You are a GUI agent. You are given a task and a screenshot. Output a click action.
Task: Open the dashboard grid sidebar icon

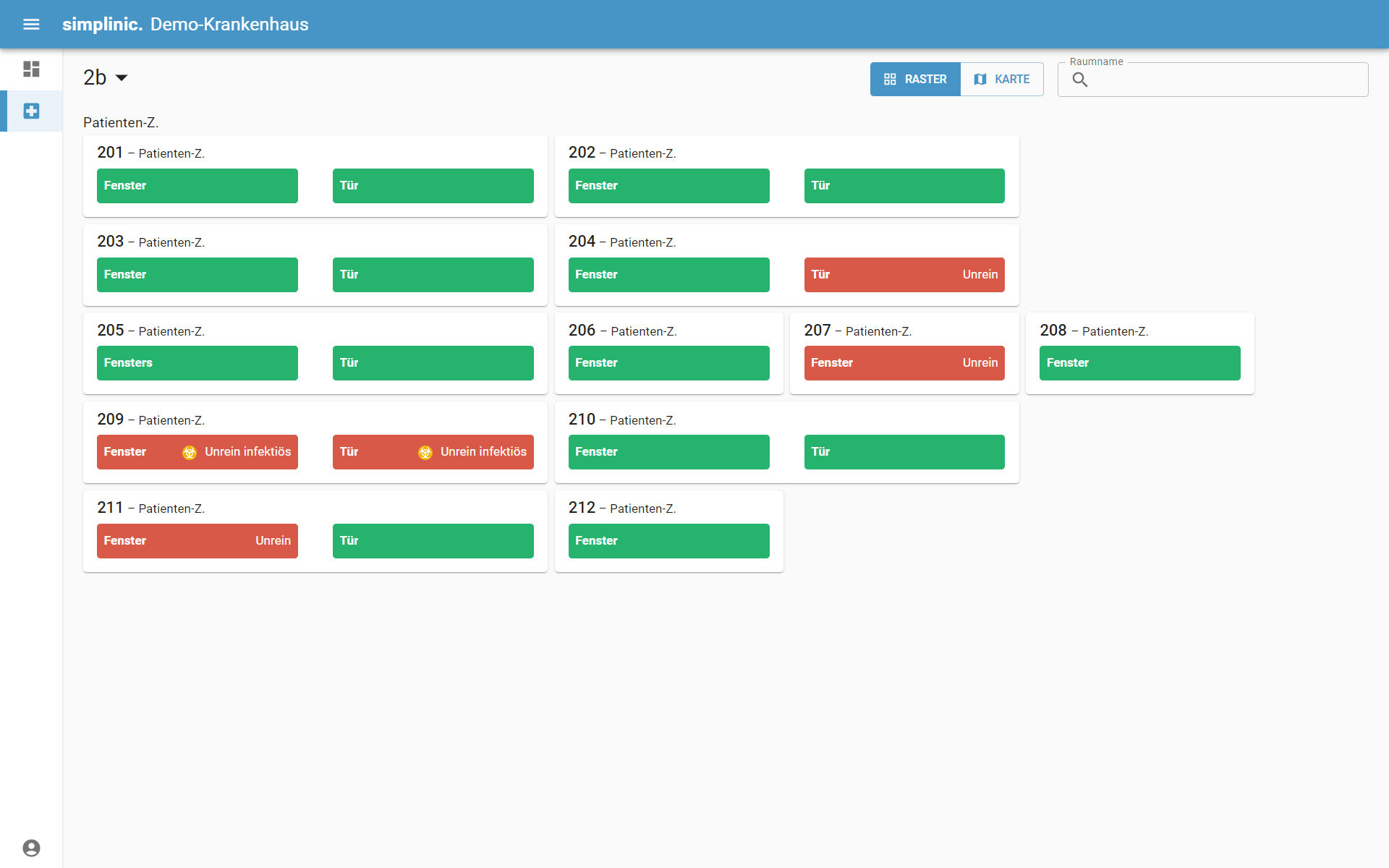[x=31, y=69]
